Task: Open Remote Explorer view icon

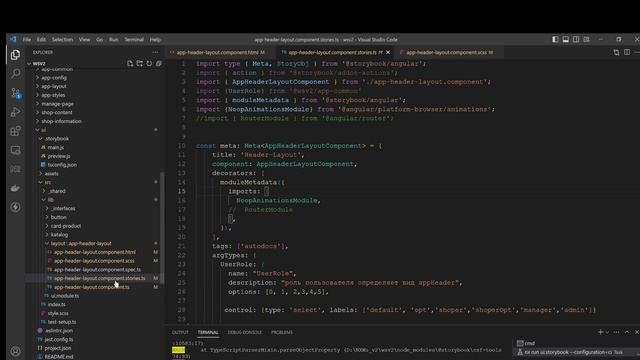Action: (x=16, y=150)
